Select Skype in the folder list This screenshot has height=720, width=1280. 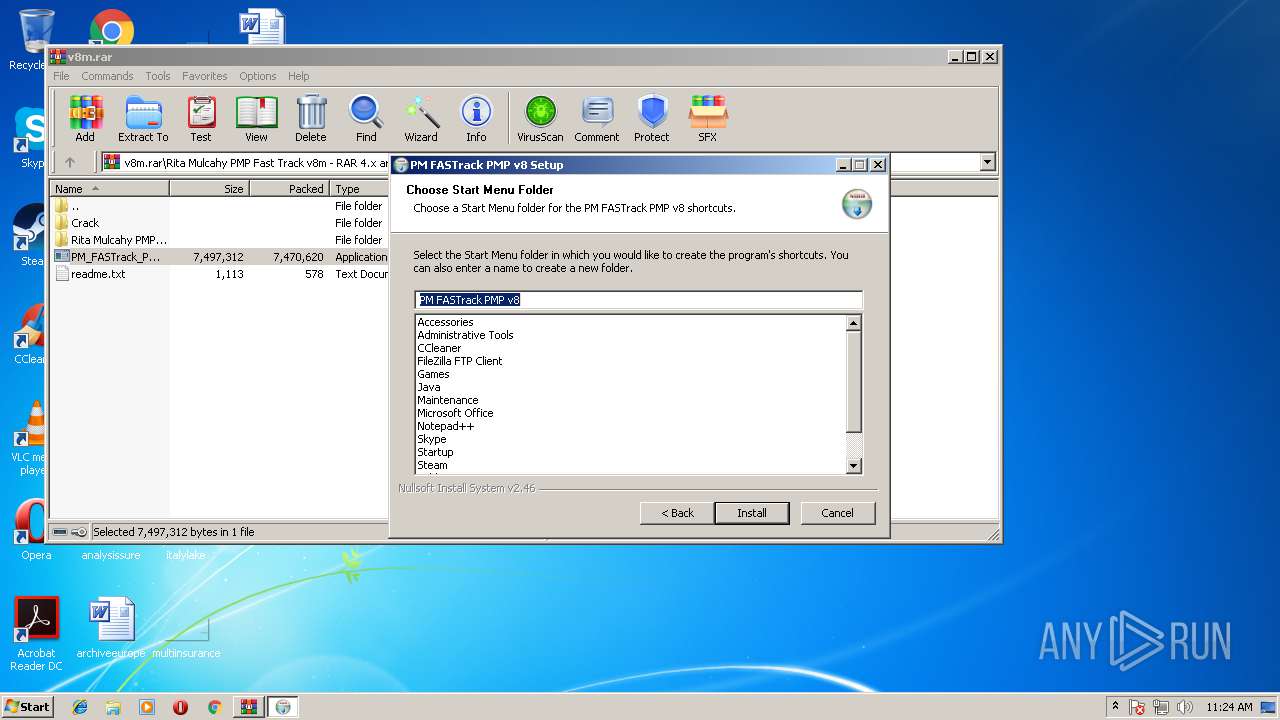tap(431, 439)
